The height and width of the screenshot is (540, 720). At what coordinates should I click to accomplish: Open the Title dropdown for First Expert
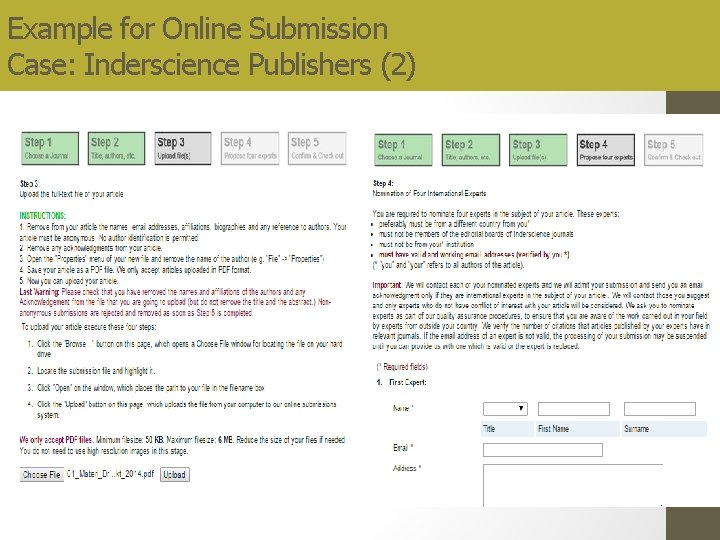pyautogui.click(x=505, y=409)
